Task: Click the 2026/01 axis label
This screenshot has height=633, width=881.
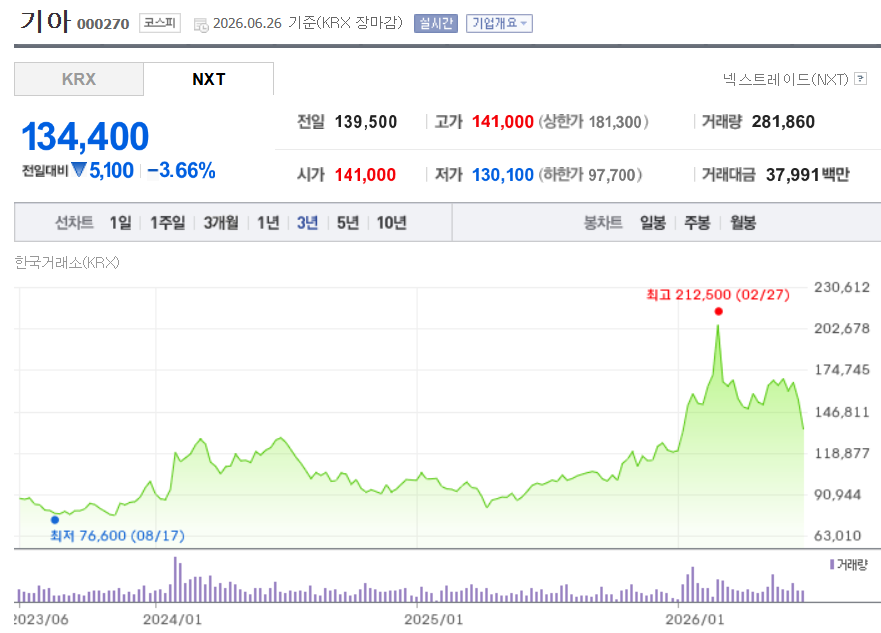Action: (x=695, y=619)
